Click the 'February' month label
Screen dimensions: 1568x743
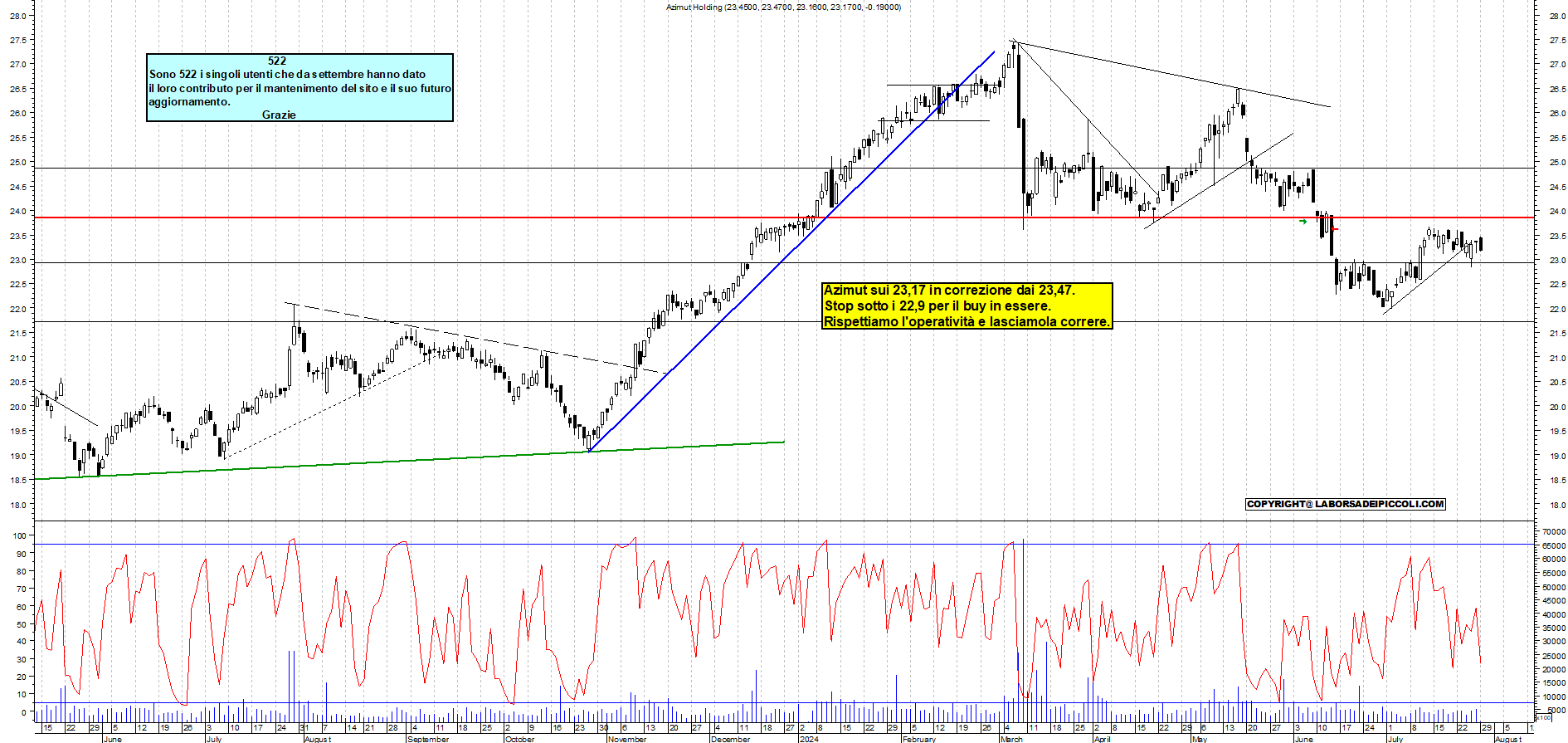(x=919, y=739)
